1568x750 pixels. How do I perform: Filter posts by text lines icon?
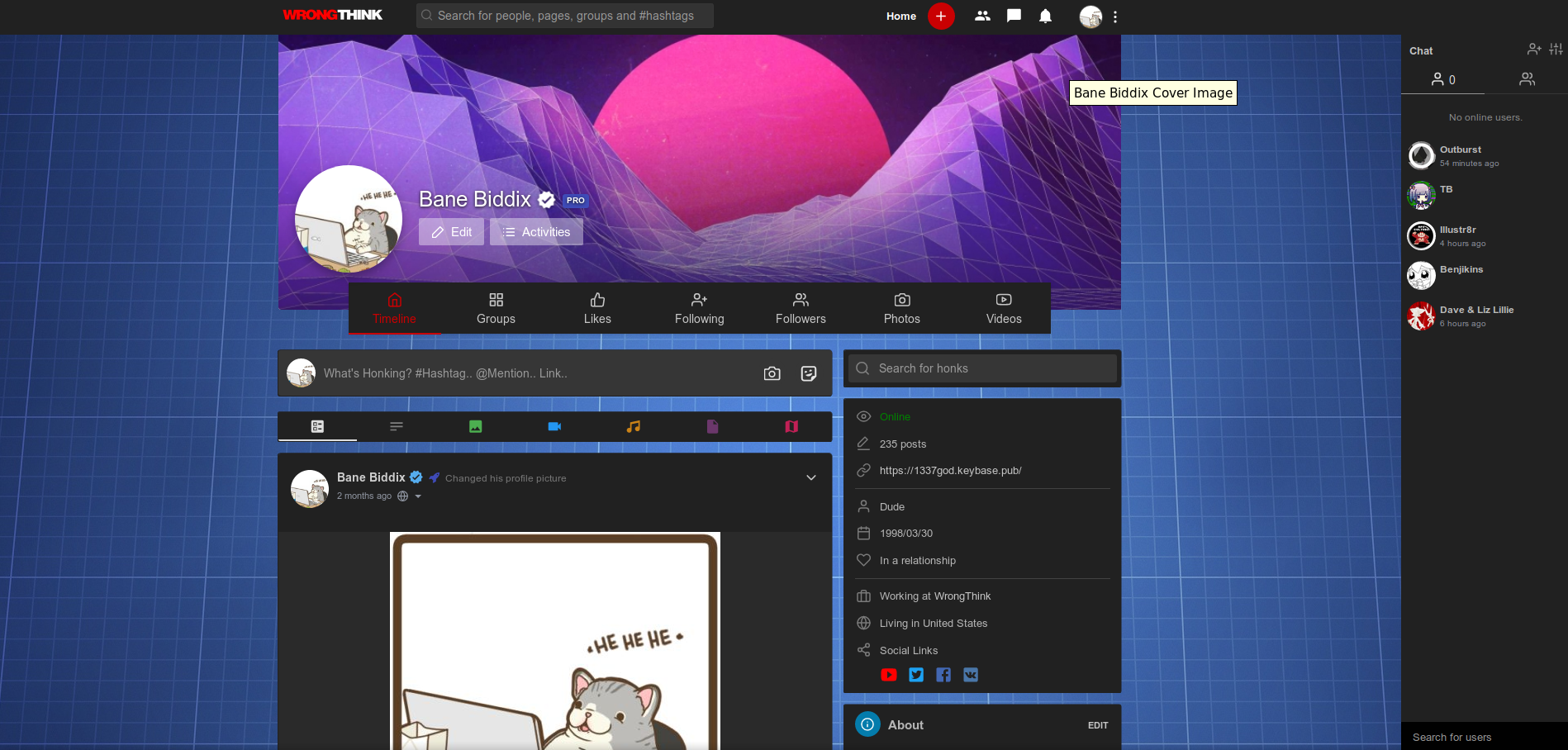pyautogui.click(x=397, y=426)
